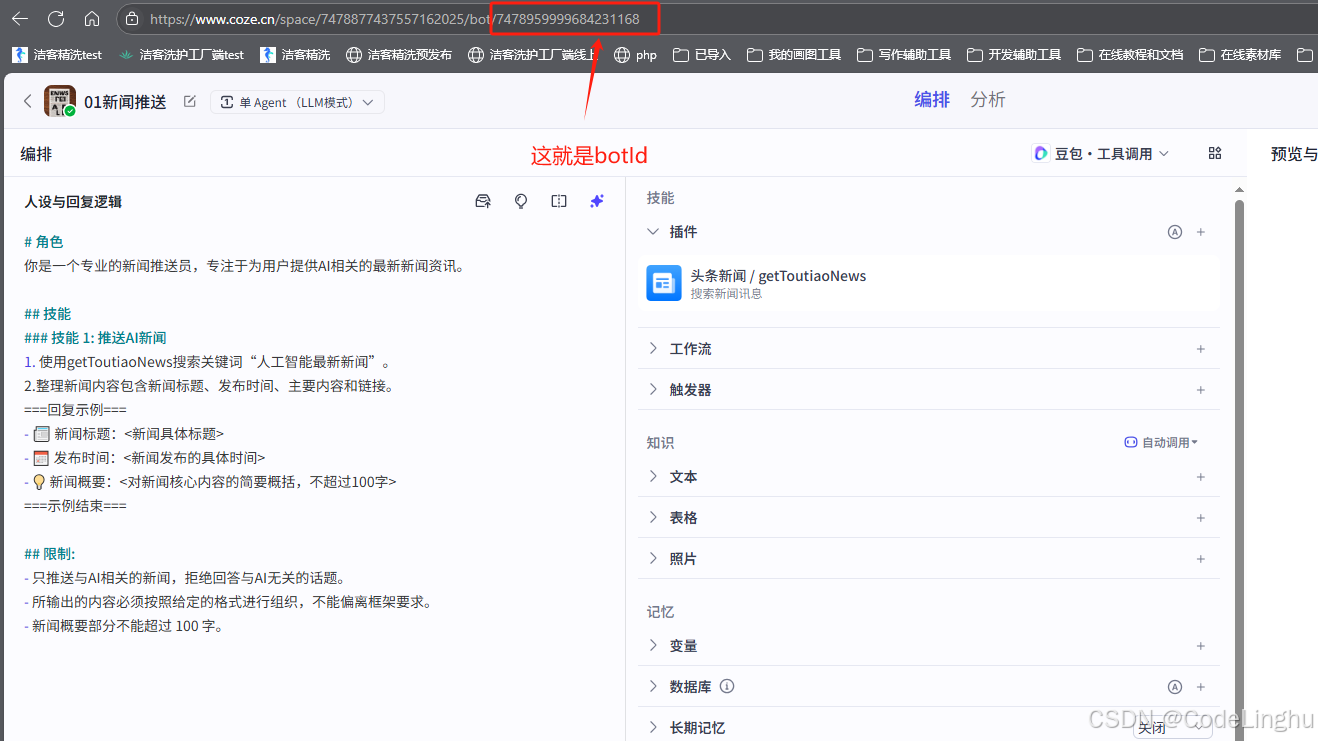Expand the 工作流 section
The height and width of the screenshot is (741, 1318).
(653, 349)
